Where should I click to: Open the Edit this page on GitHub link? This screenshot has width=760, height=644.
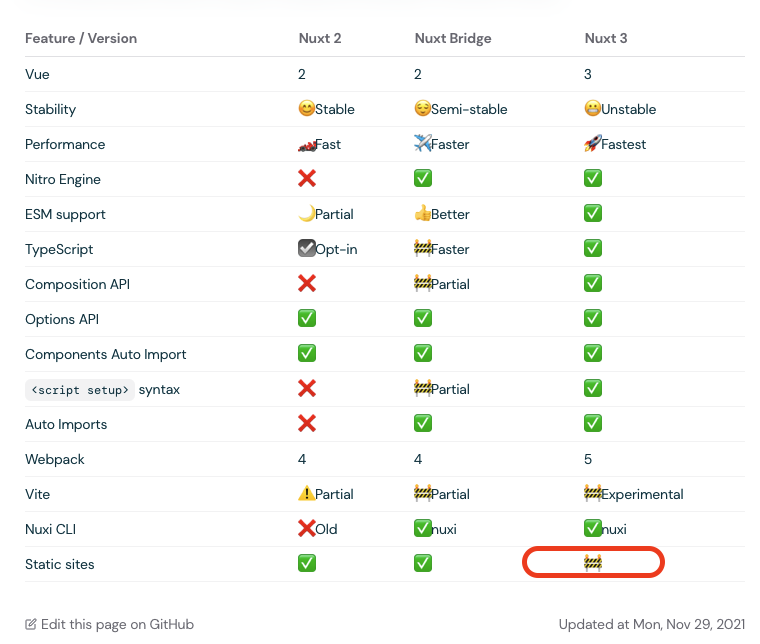point(116,624)
